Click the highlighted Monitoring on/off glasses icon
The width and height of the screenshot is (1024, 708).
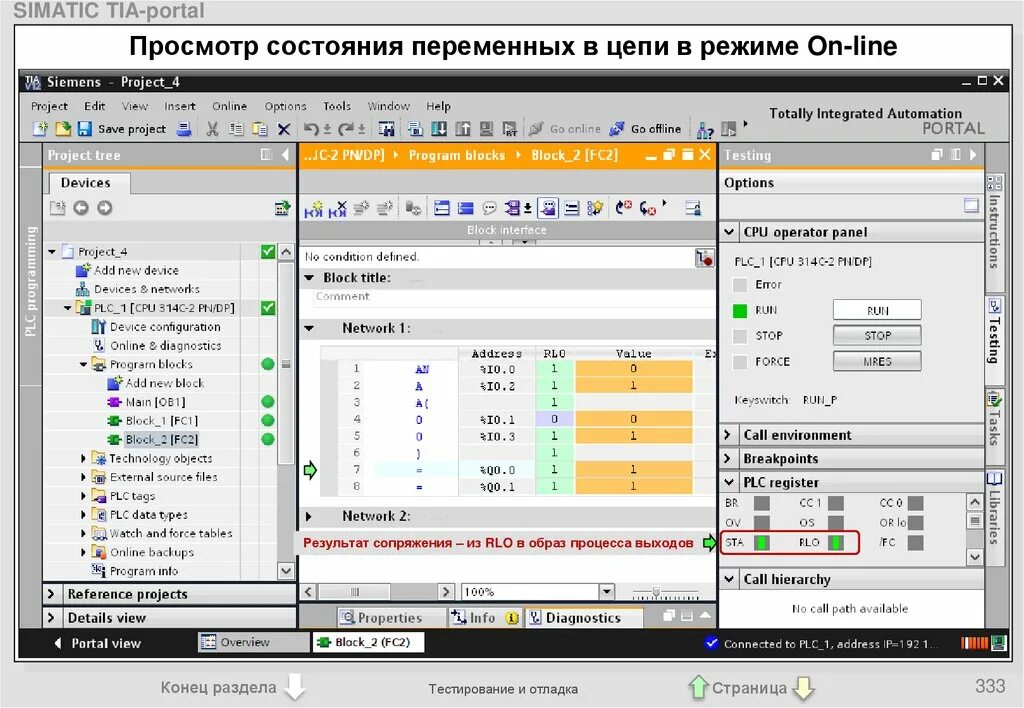(548, 208)
